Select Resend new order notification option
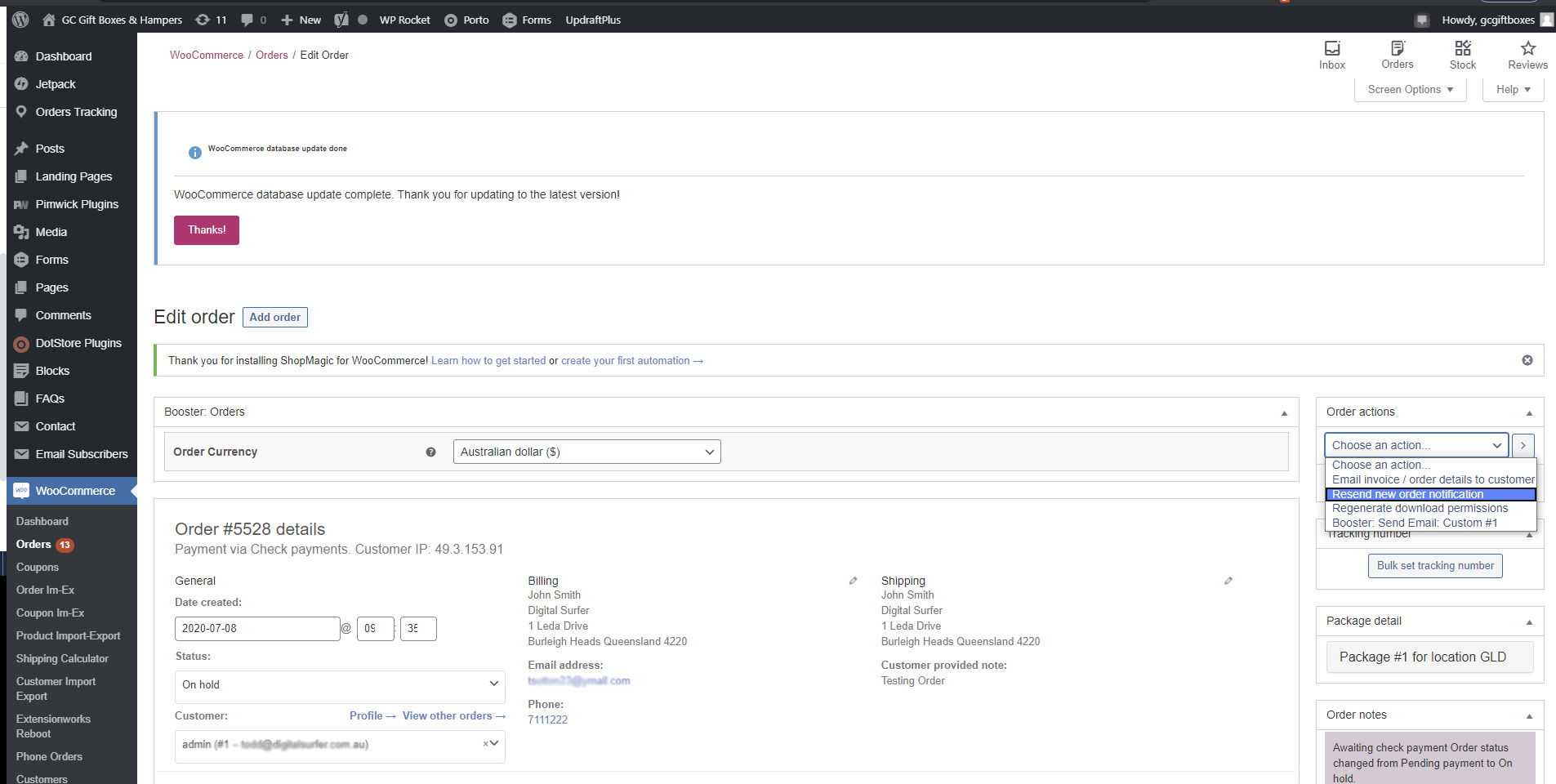Screen dimensions: 1556x784 [x=1431, y=494]
